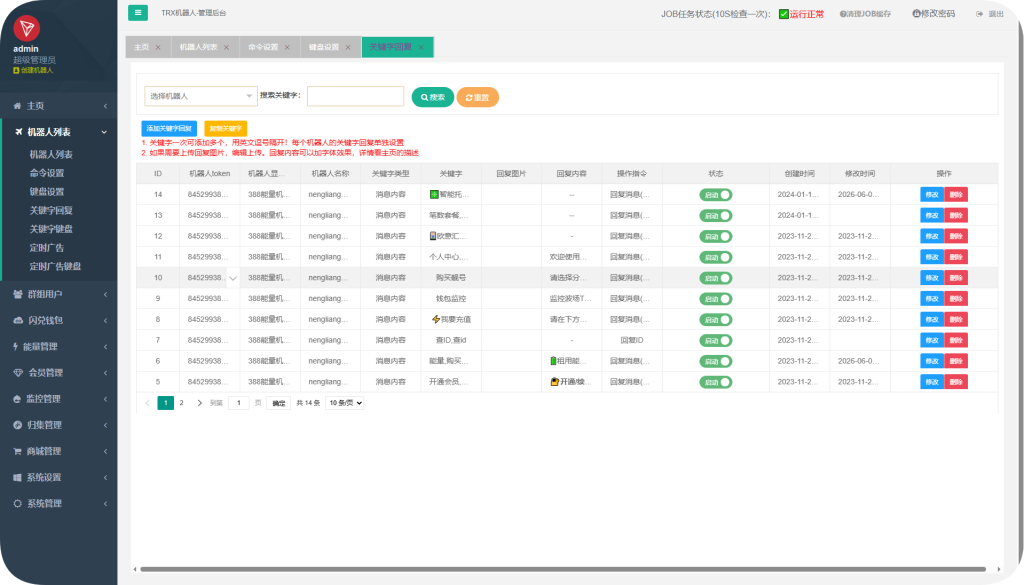
Task: Toggle the 运行正常 green checkbox
Action: [x=784, y=14]
